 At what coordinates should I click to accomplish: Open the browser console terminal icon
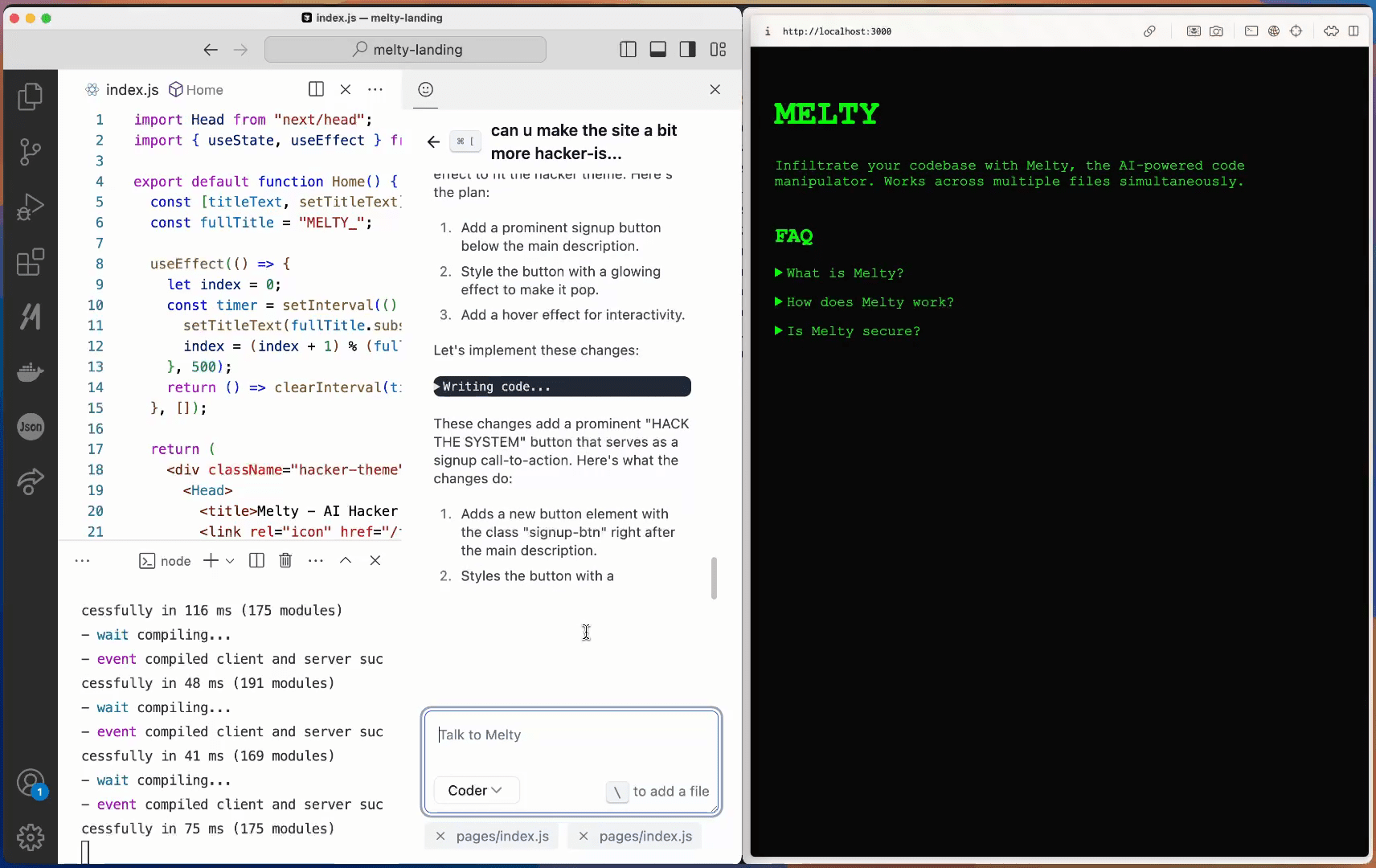click(1251, 31)
